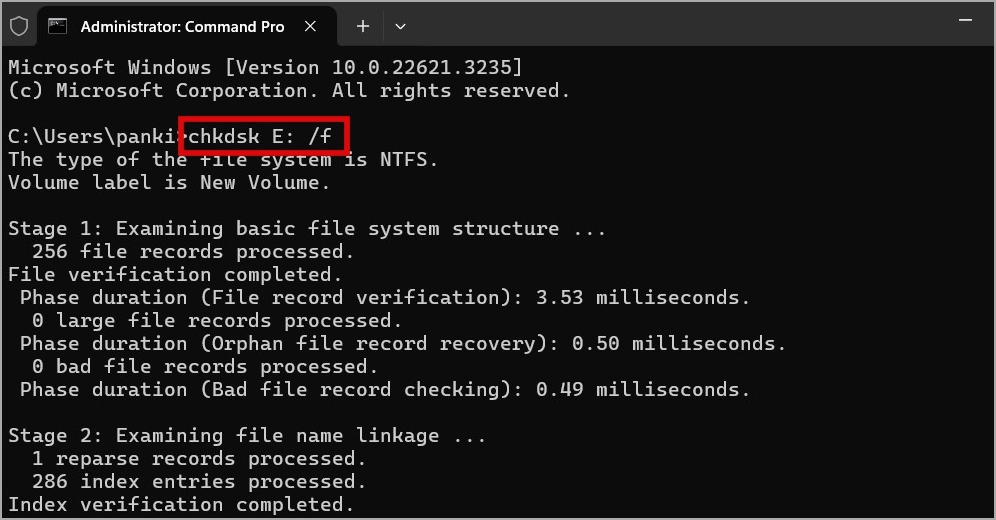Expand the new tab profile dropdown chevron

click(400, 27)
